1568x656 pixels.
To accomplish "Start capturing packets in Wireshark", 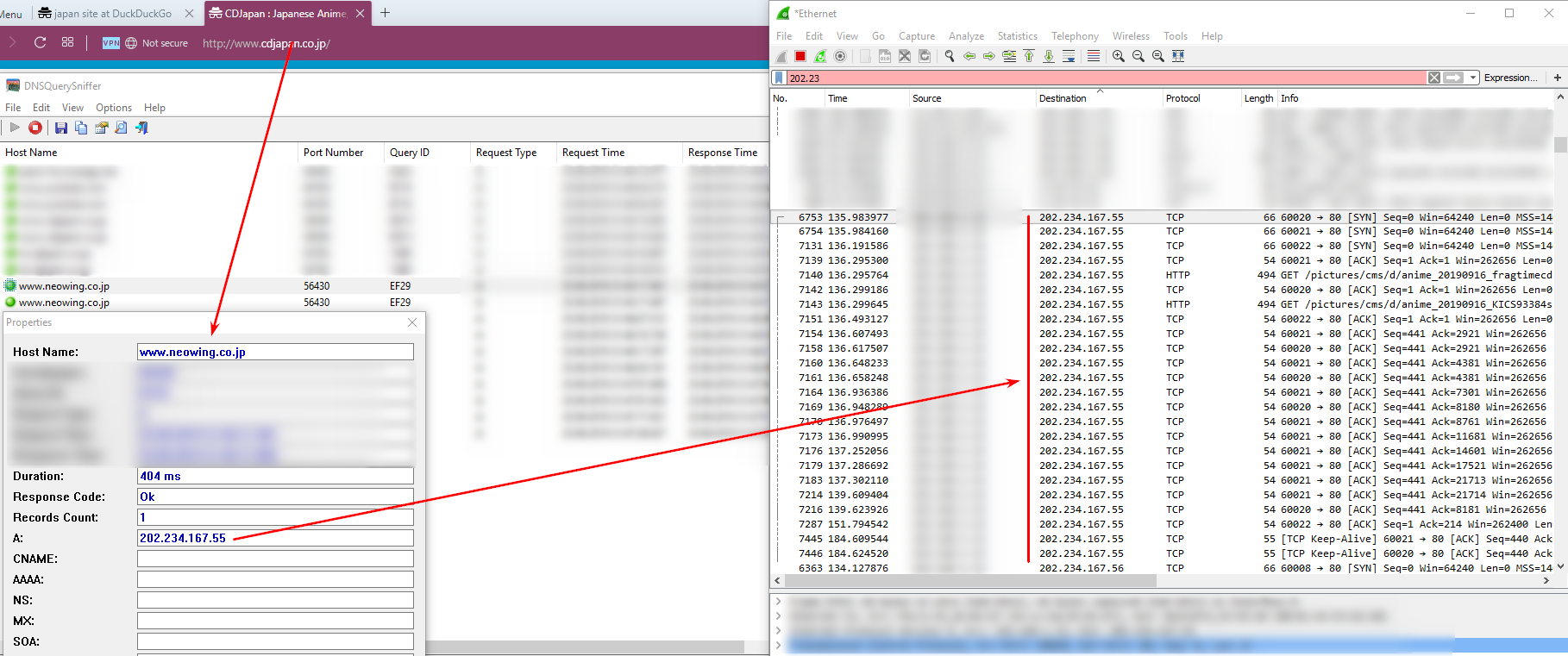I will [x=781, y=56].
